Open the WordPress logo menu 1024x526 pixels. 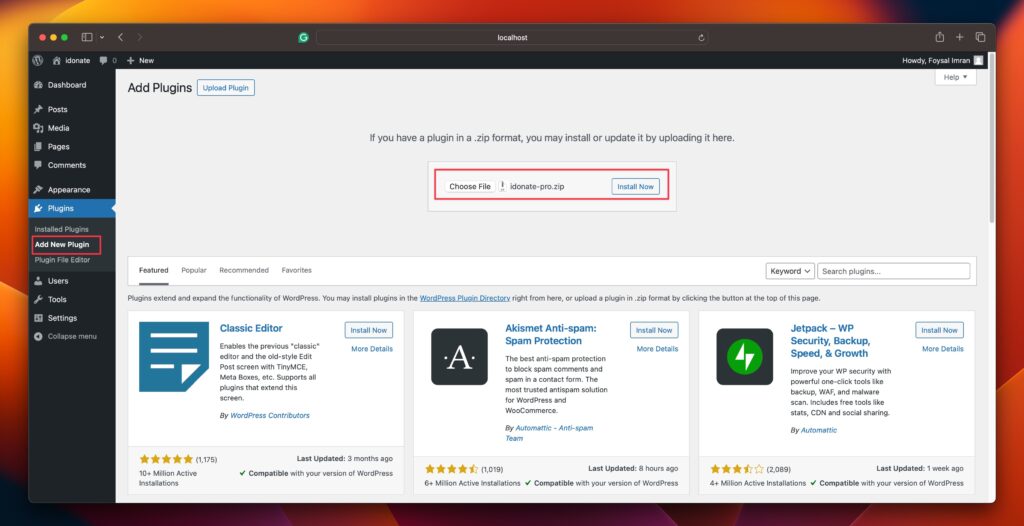38,60
